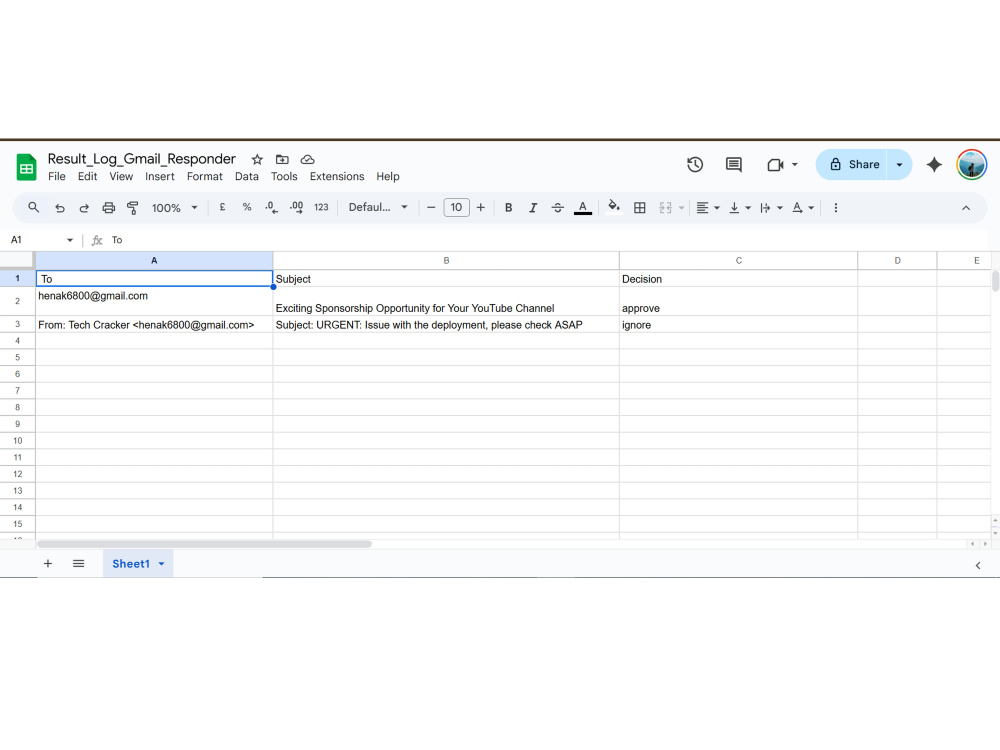Open the text rotation dropdown

(x=802, y=208)
